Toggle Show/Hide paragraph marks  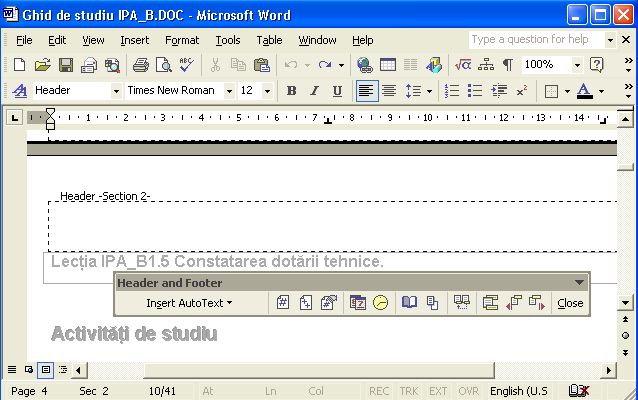508,65
